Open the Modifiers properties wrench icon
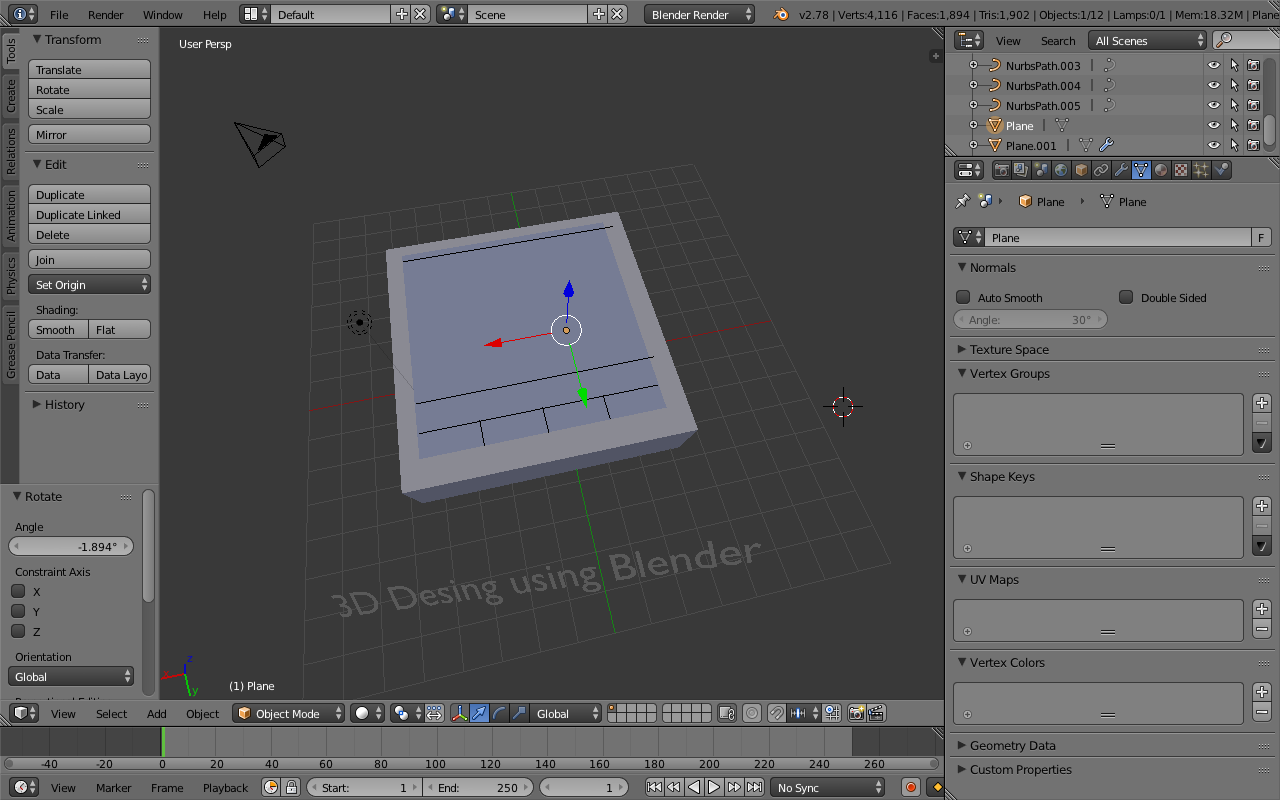 click(x=1120, y=170)
